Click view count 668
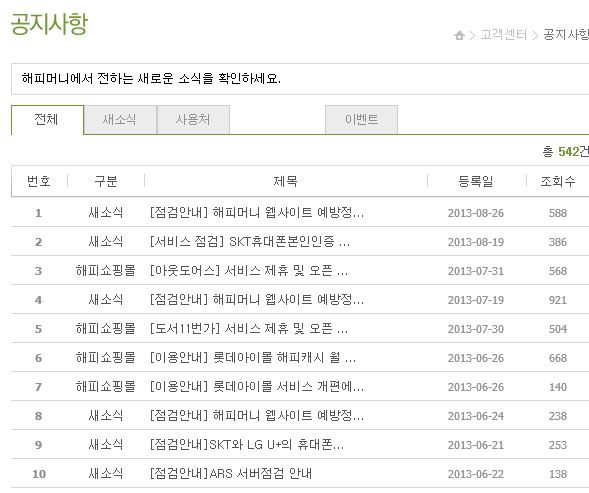 pyautogui.click(x=558, y=358)
